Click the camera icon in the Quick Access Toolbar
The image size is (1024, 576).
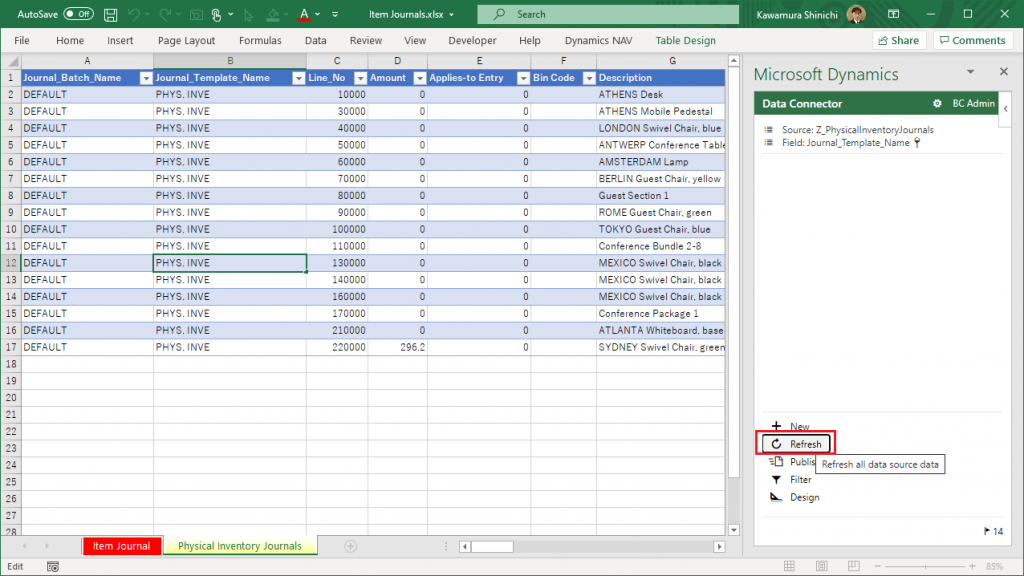point(196,14)
